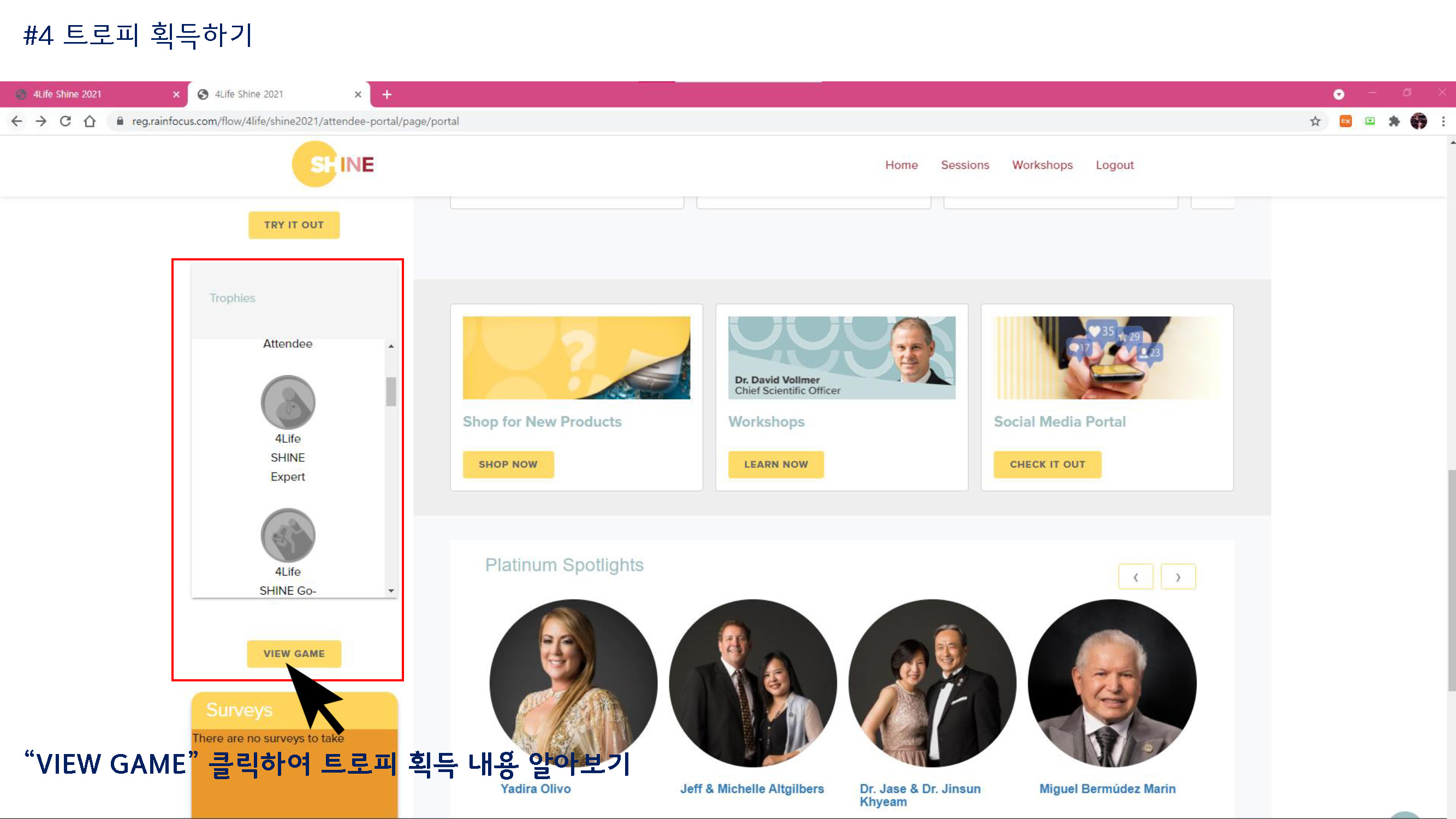1456x819 pixels.
Task: Open the green screen extension icon
Action: pos(1370,121)
